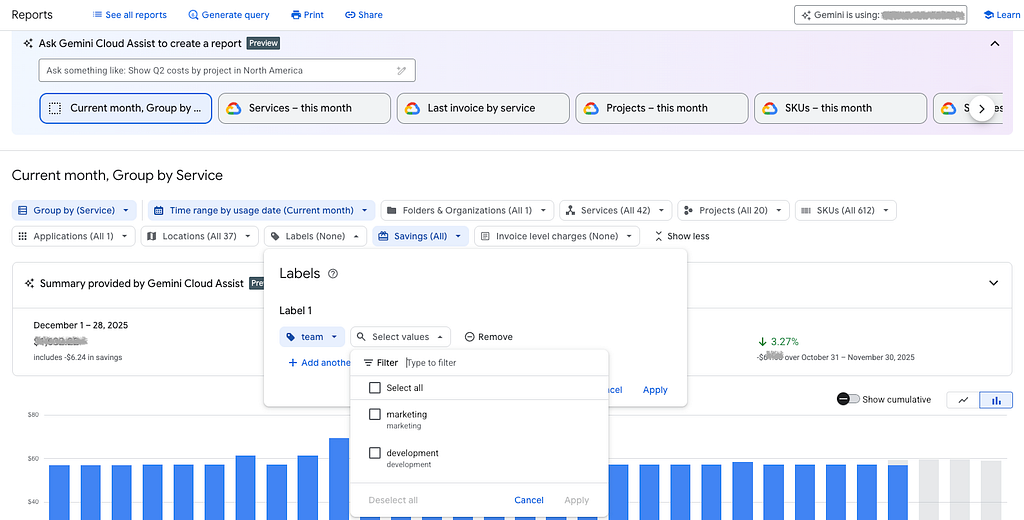
Task: Open the Learn panel
Action: click(1002, 14)
